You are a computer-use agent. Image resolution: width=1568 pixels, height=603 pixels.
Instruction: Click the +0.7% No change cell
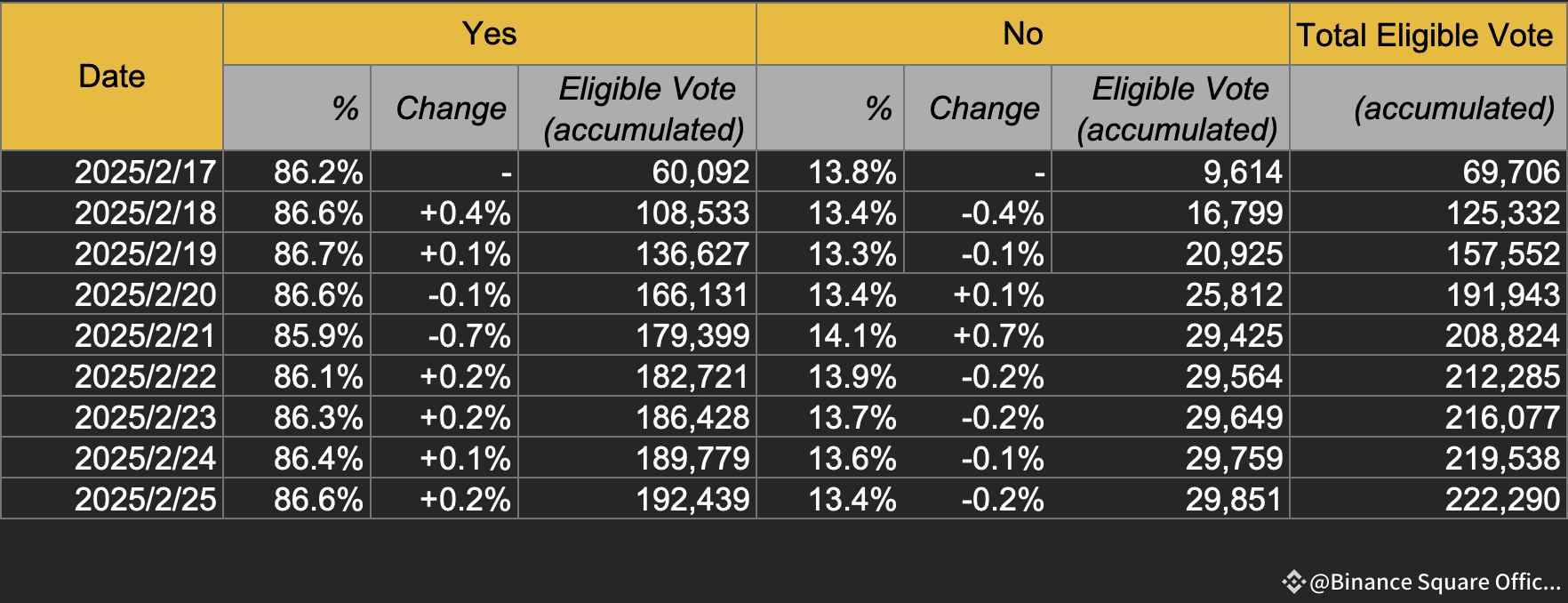998,335
